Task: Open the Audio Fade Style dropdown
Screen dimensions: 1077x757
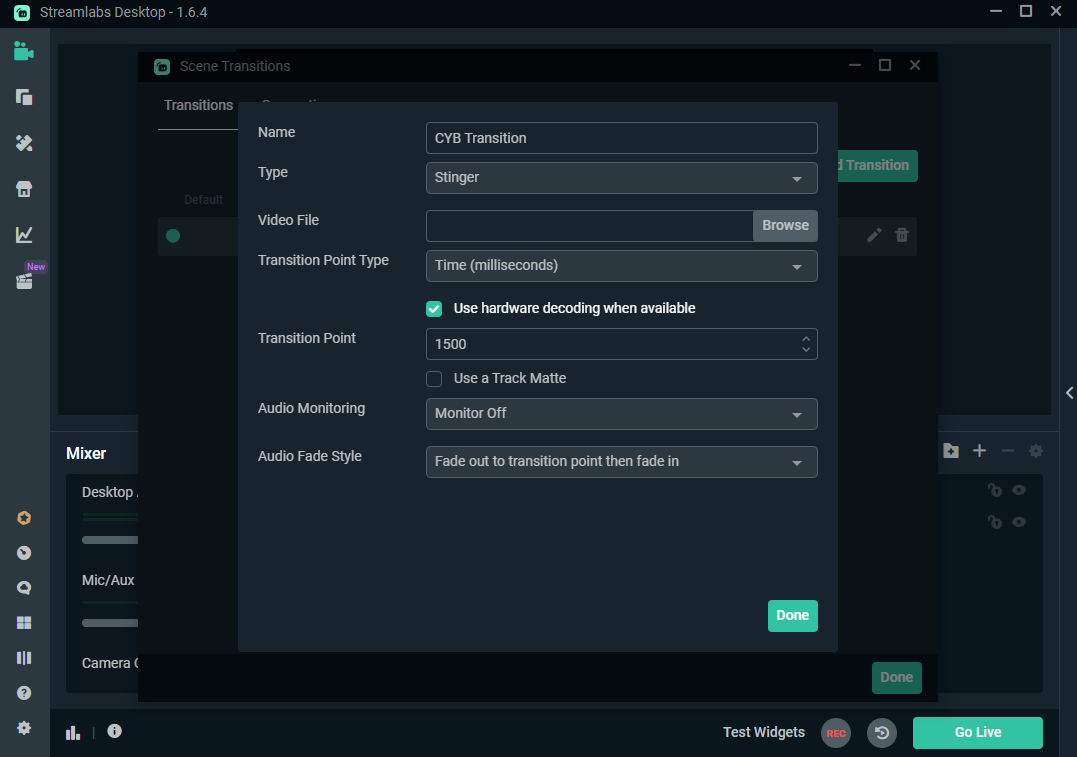Action: tap(621, 462)
